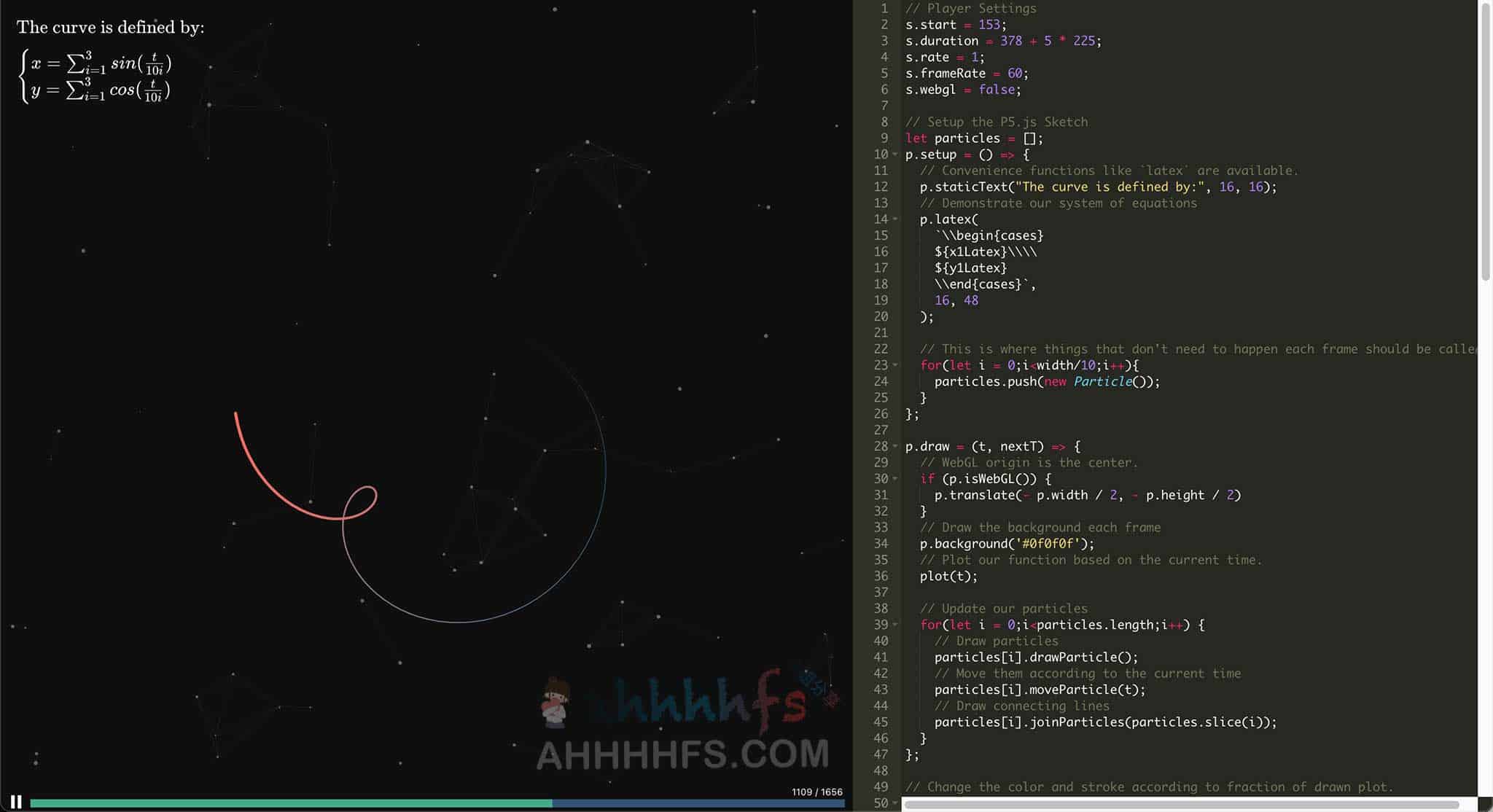Collapse the p.setup function at line 10
1493x812 pixels.
click(x=895, y=155)
